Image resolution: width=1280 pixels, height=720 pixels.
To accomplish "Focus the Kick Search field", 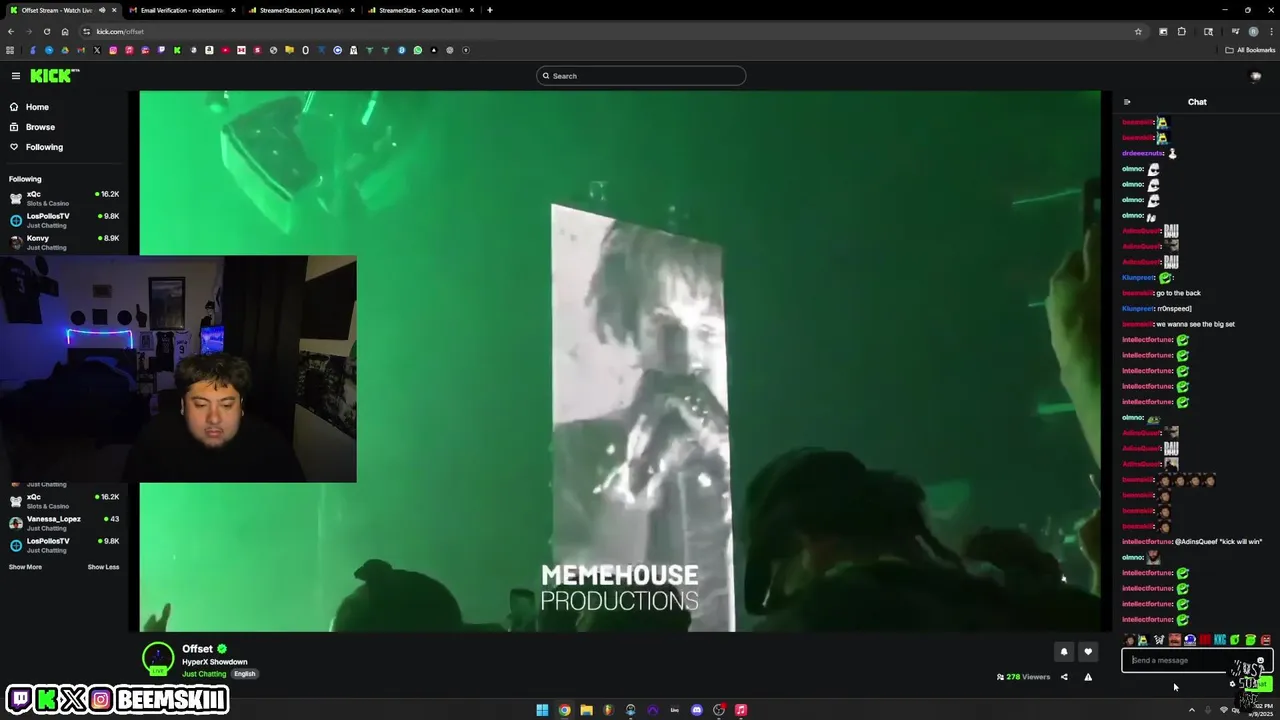I will point(641,76).
